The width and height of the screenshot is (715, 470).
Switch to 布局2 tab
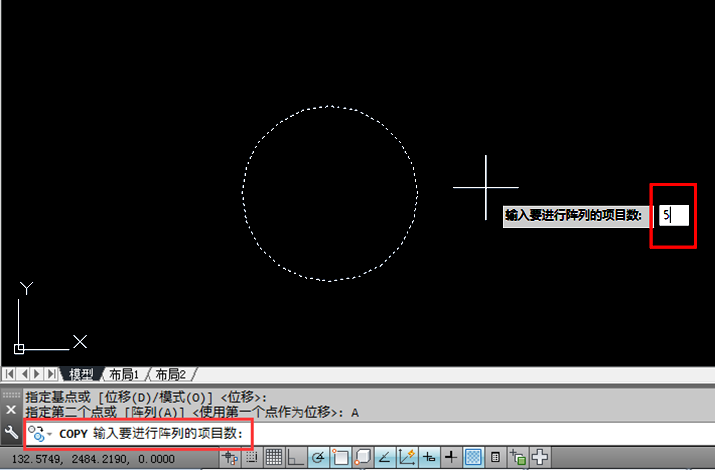171,375
